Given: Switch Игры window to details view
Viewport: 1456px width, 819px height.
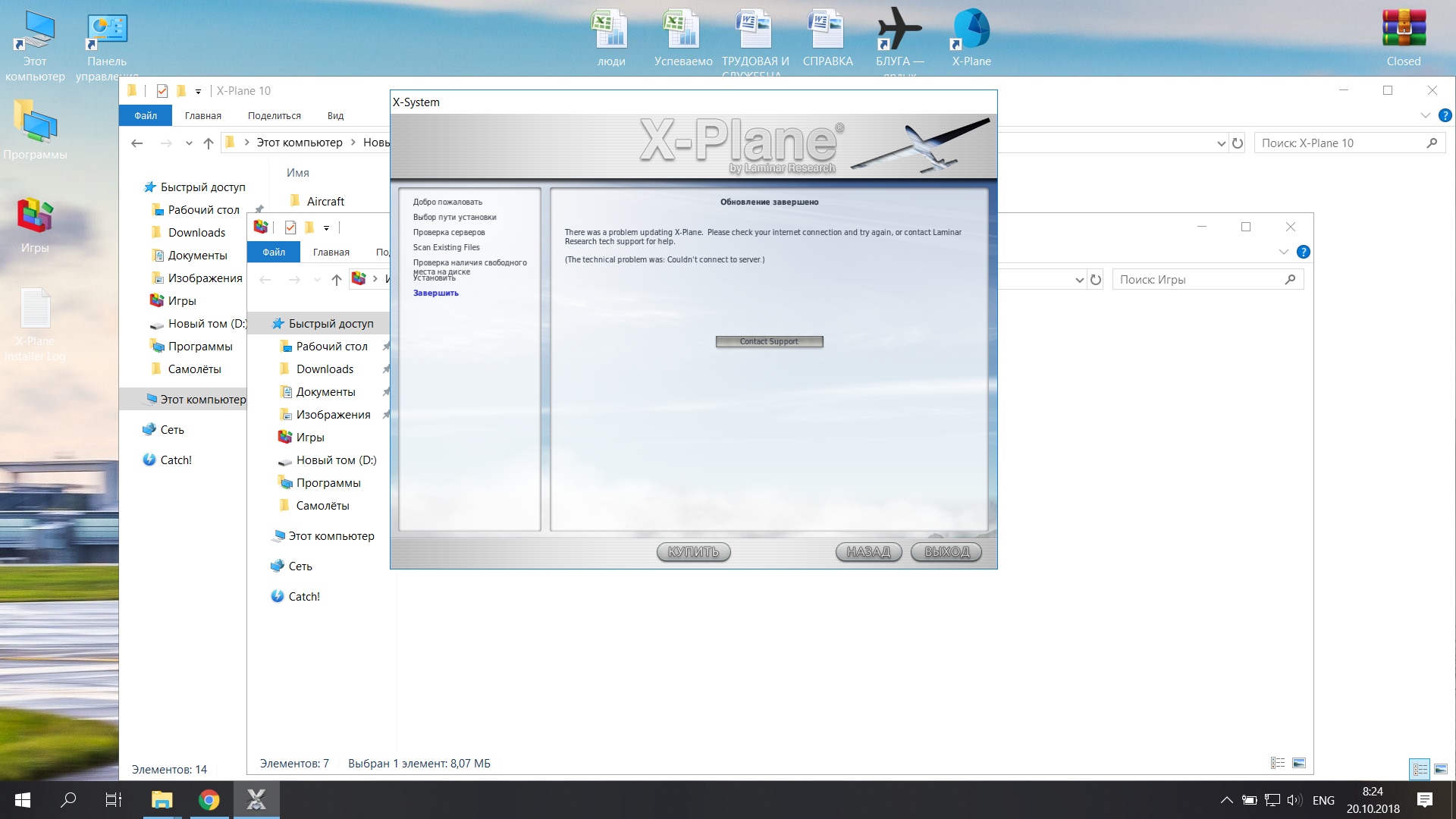Looking at the screenshot, I should point(1278,763).
